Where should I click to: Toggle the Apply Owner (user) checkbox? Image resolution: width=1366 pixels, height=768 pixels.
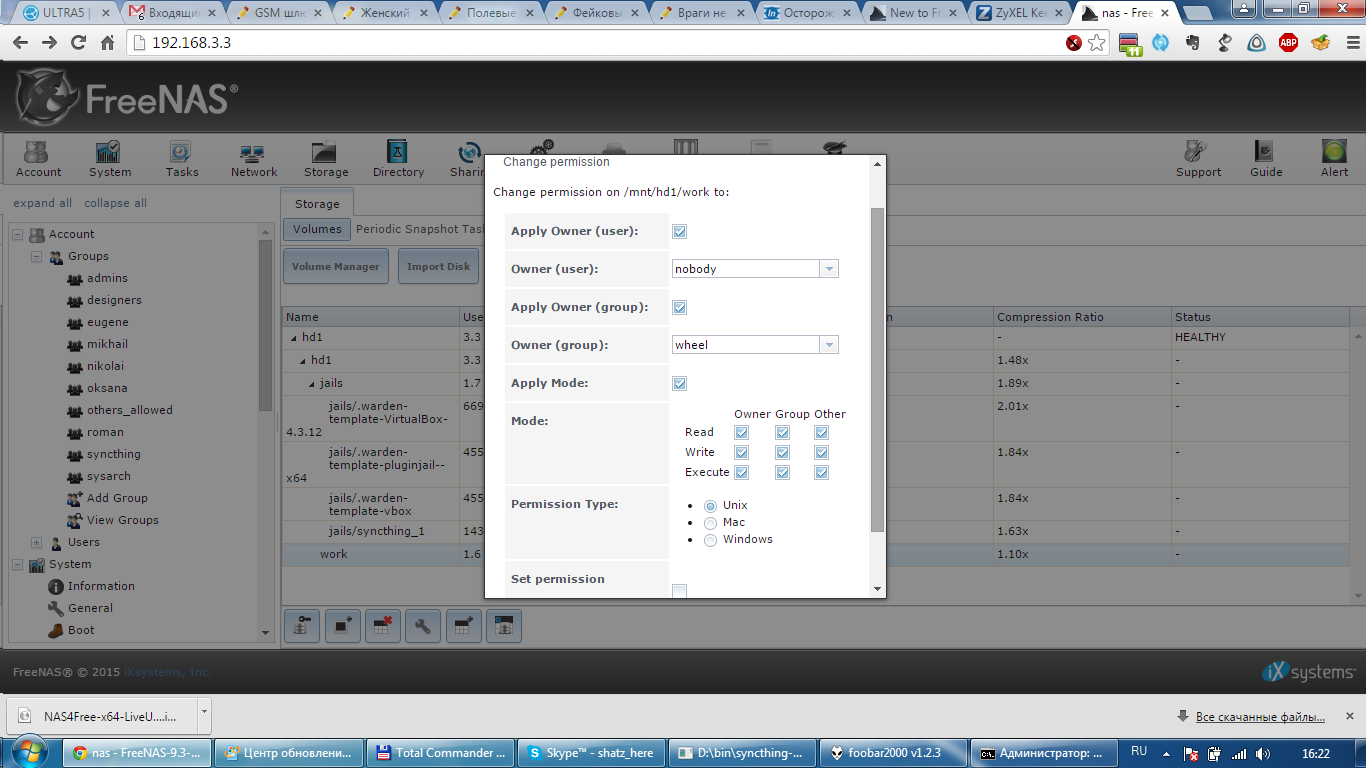point(680,231)
